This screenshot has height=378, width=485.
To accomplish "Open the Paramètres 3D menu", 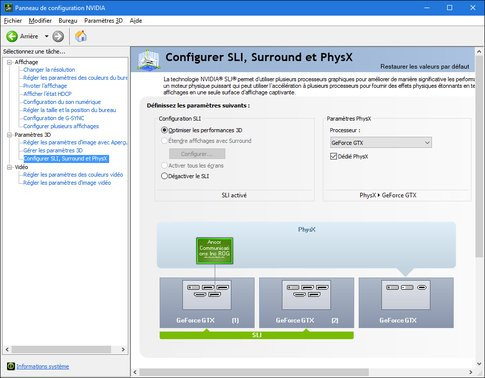I will pos(103,21).
